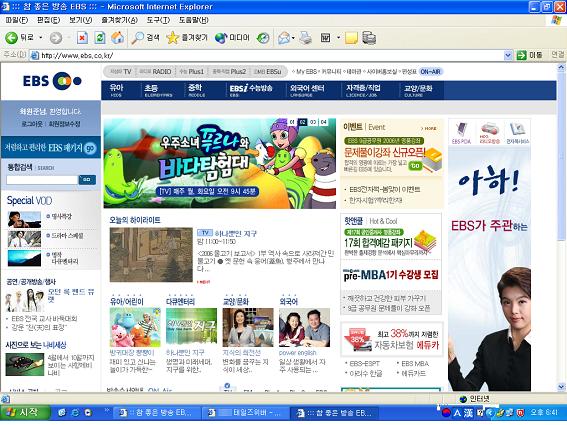Click the Mail envelope toolbar icon

pyautogui.click(x=284, y=38)
